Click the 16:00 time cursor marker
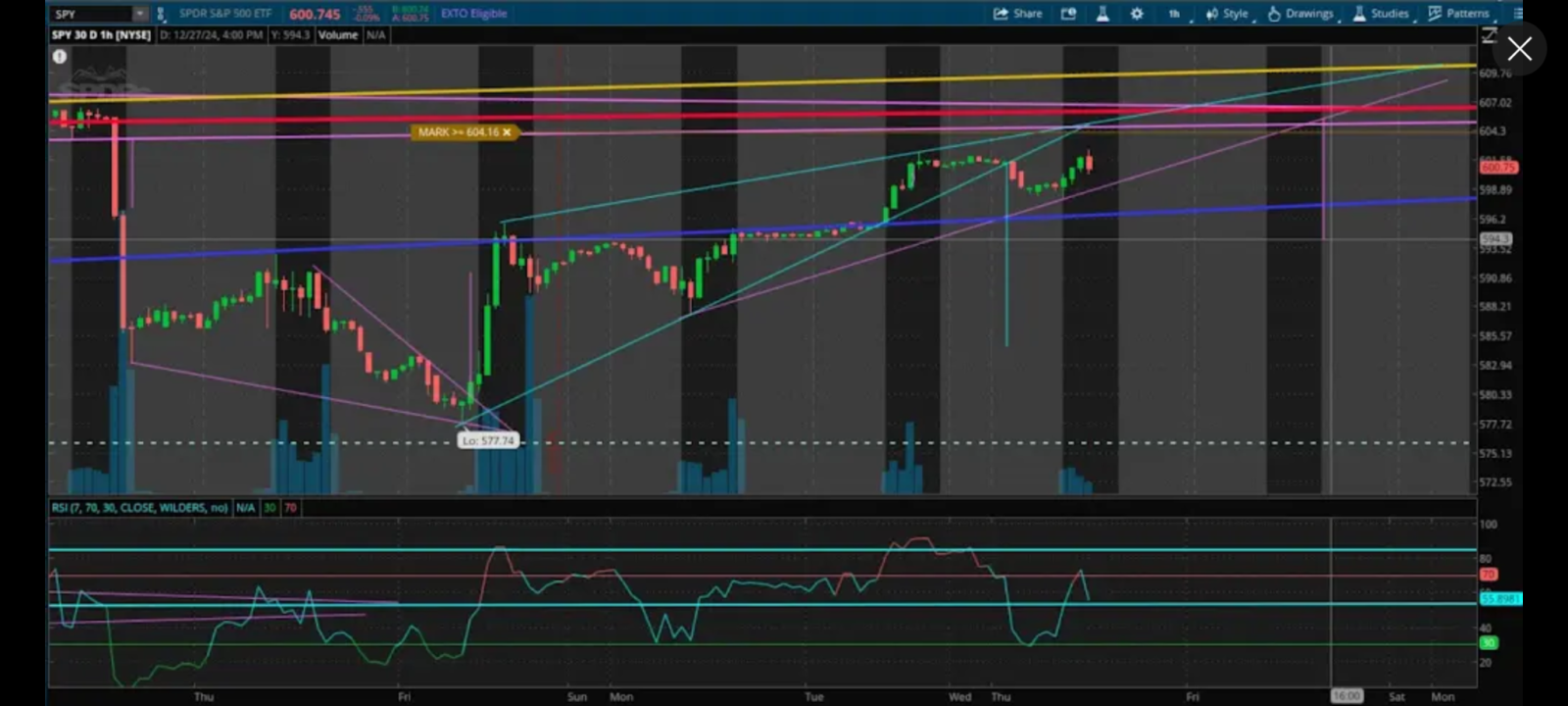Image resolution: width=1568 pixels, height=706 pixels. (x=1347, y=696)
